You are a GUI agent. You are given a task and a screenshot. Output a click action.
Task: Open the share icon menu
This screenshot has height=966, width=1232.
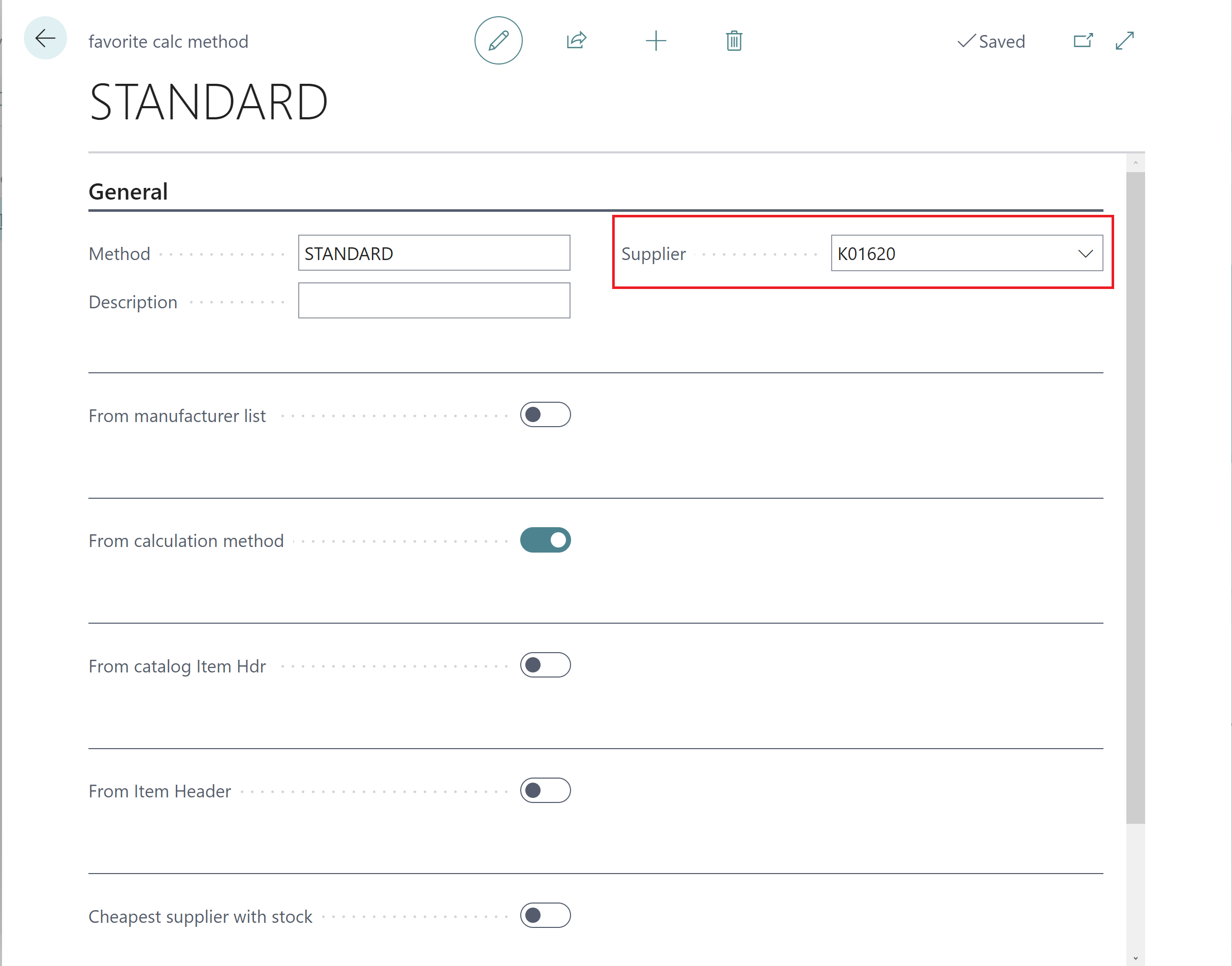tap(577, 41)
